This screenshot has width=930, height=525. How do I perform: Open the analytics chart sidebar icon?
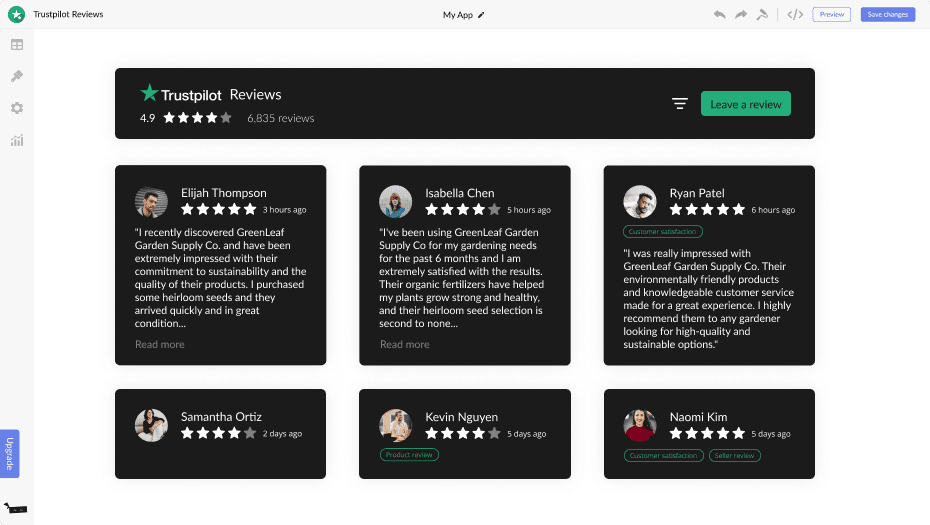pyautogui.click(x=17, y=140)
